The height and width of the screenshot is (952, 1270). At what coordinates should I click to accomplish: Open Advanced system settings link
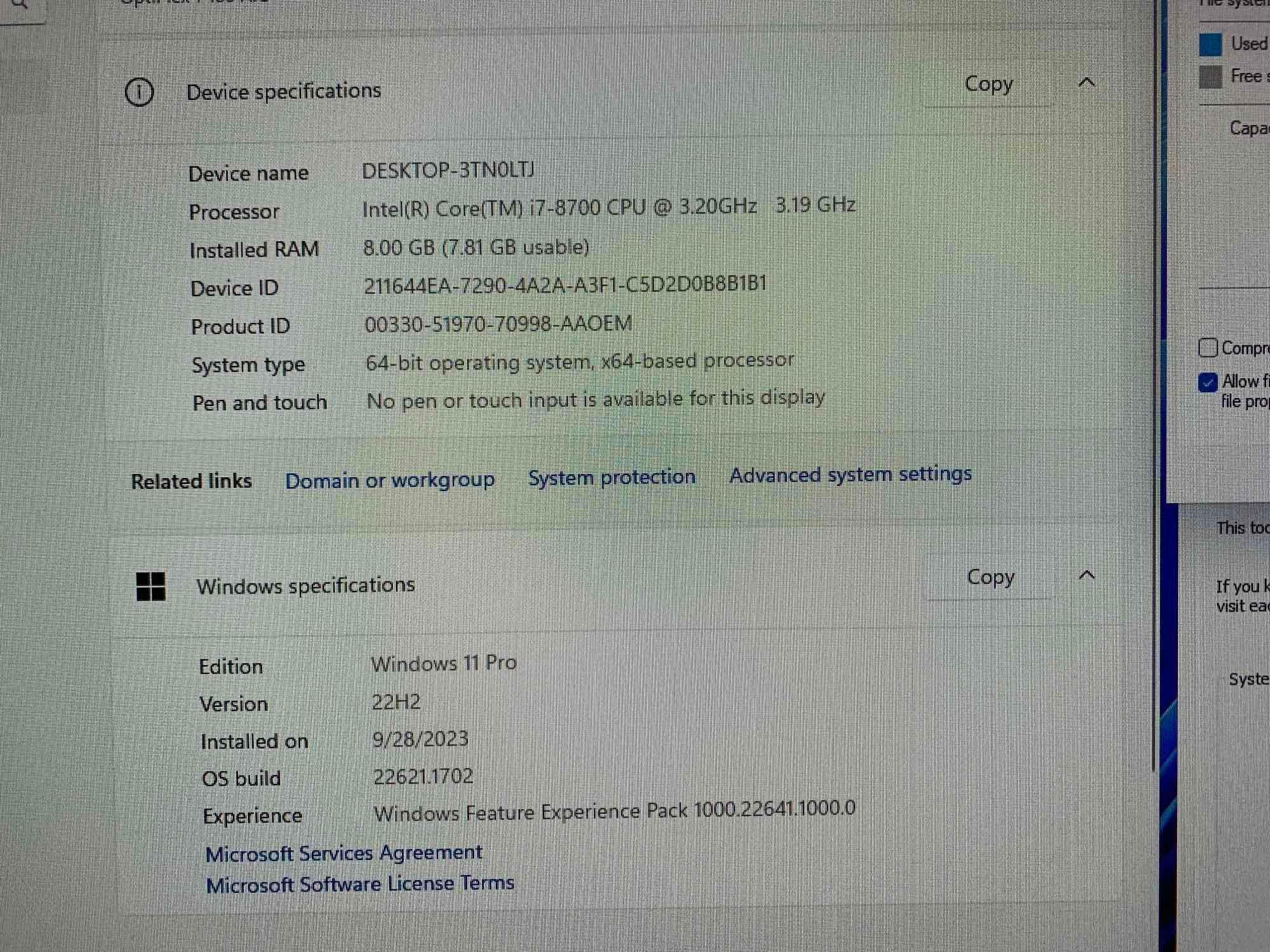pyautogui.click(x=850, y=474)
